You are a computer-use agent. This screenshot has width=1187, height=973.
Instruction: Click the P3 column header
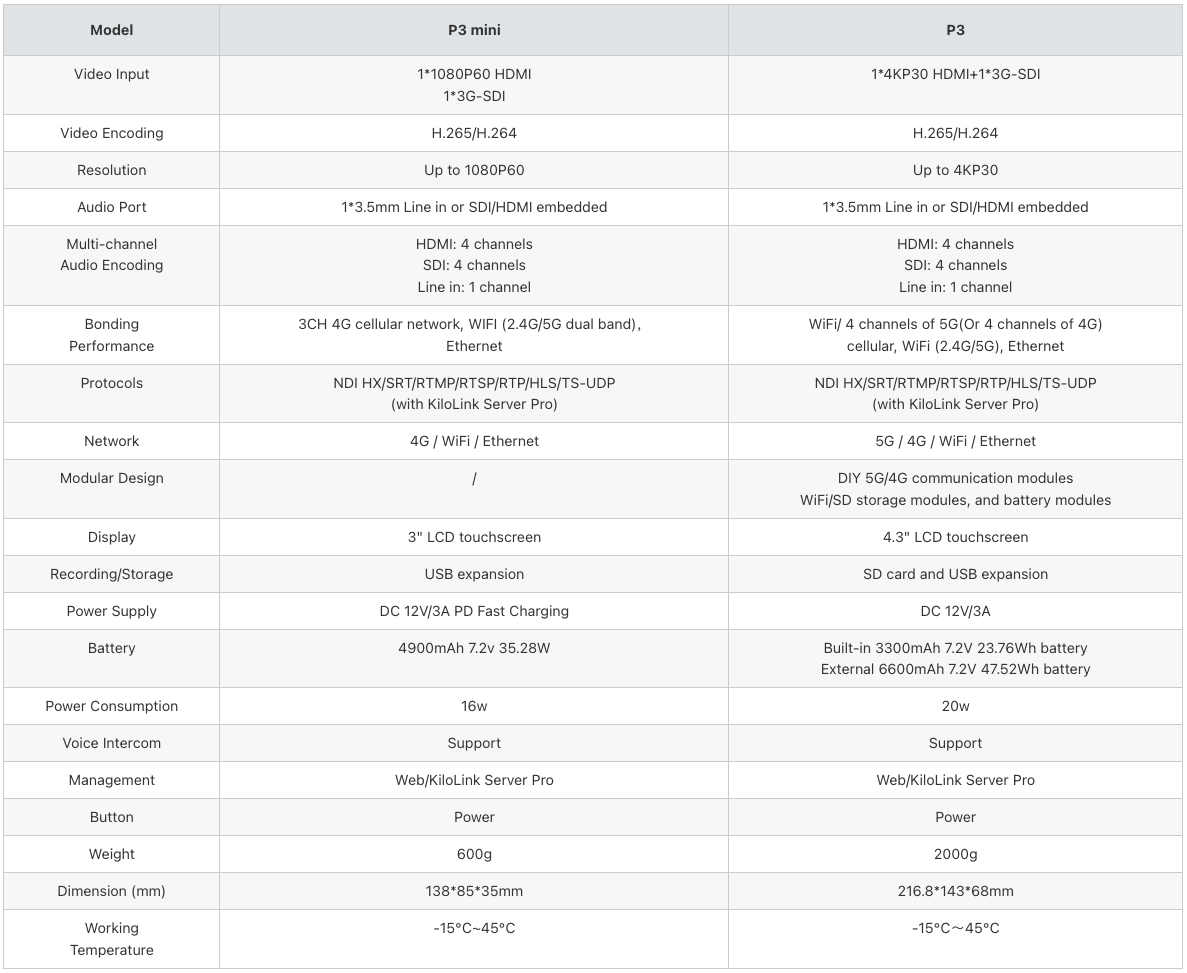click(955, 30)
